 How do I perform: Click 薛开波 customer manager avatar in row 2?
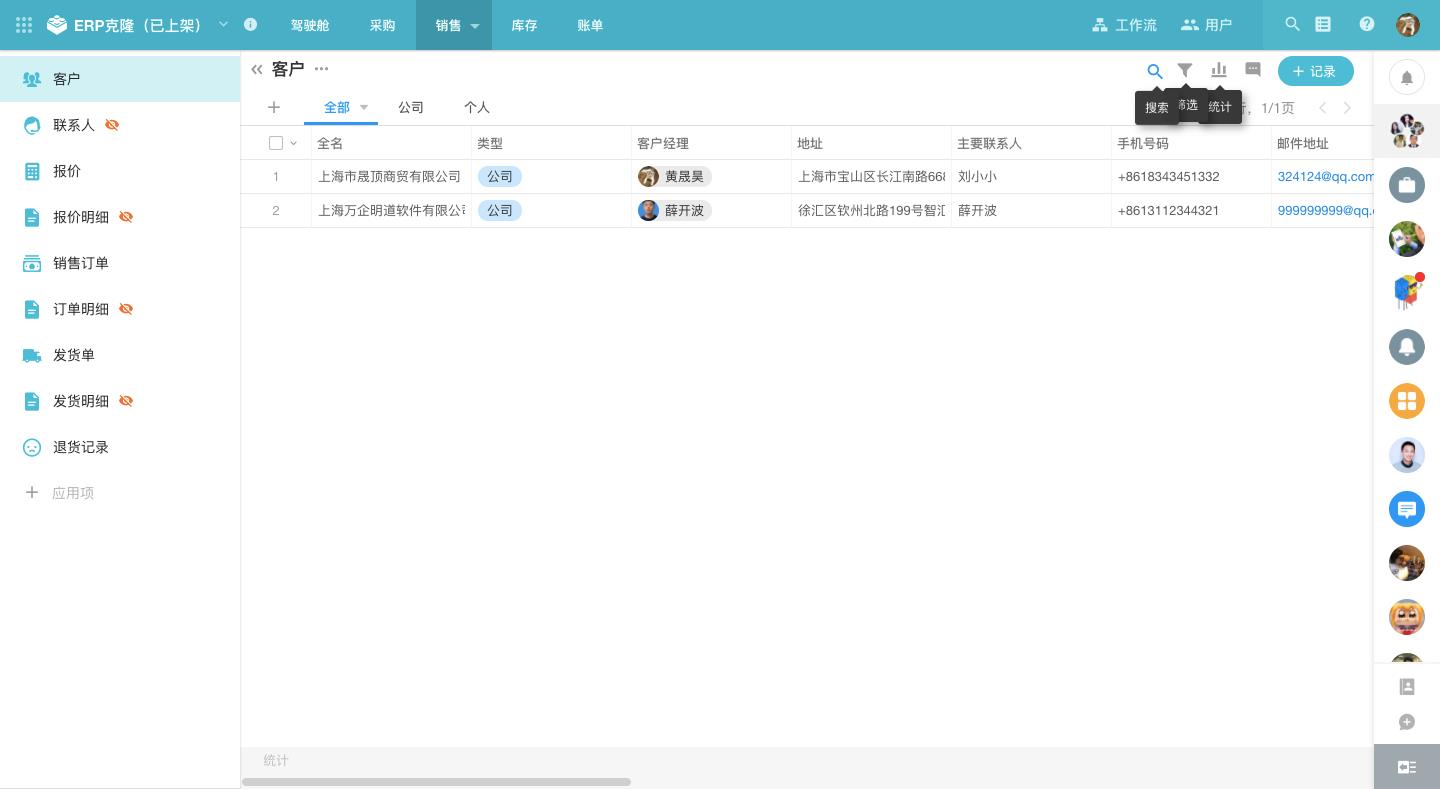(649, 211)
